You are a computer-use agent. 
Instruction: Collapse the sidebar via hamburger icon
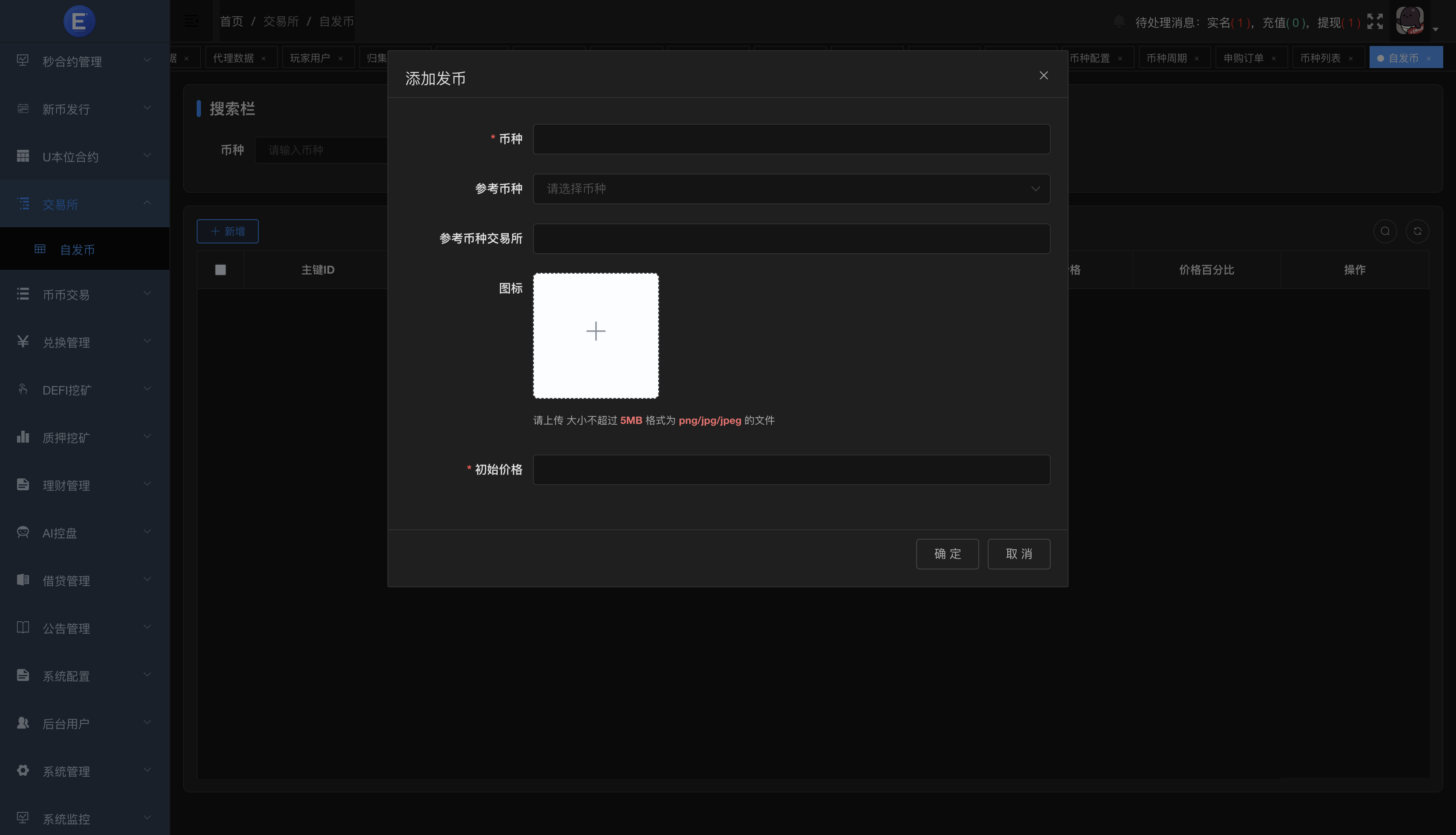pos(191,21)
